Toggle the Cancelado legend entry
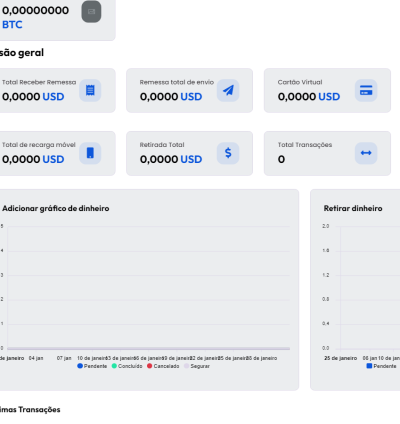The height and width of the screenshot is (424, 400). 163,366
